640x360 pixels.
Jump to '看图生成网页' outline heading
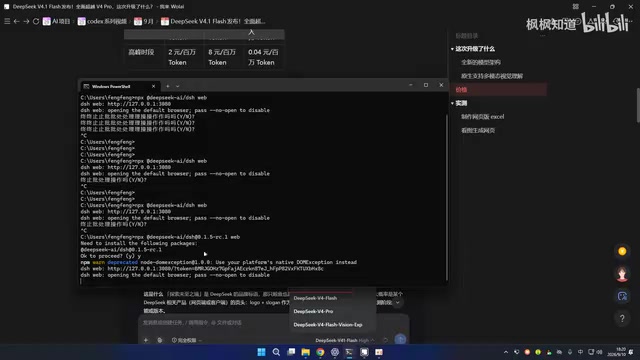point(478,131)
